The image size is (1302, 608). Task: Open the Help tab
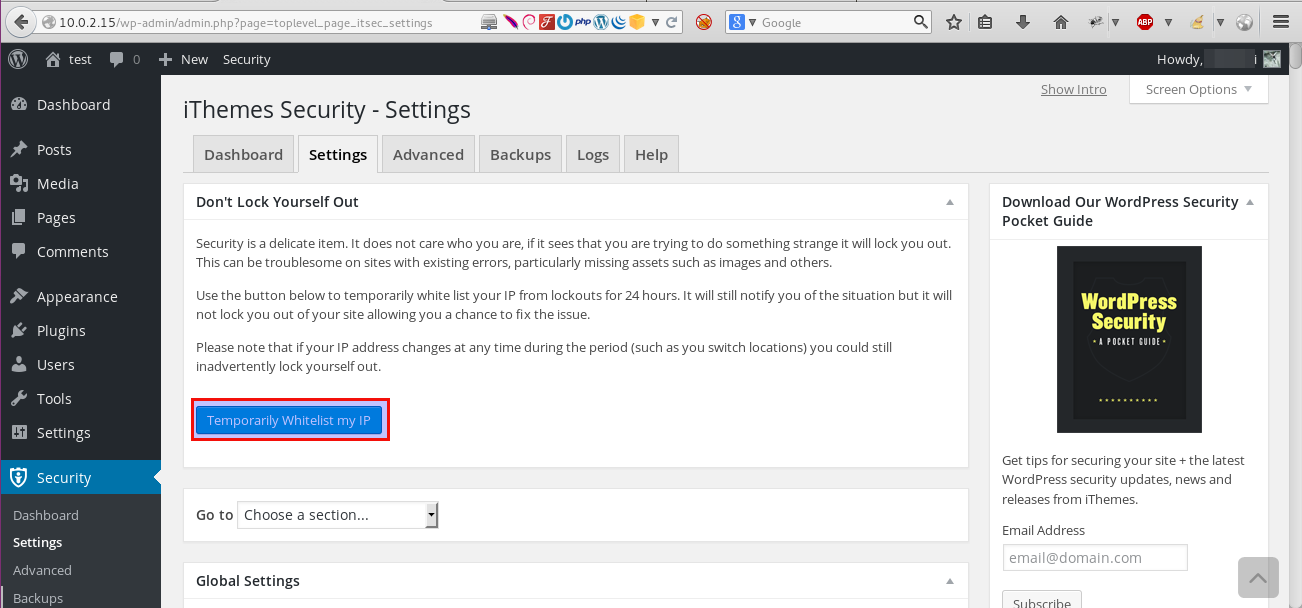(x=651, y=155)
